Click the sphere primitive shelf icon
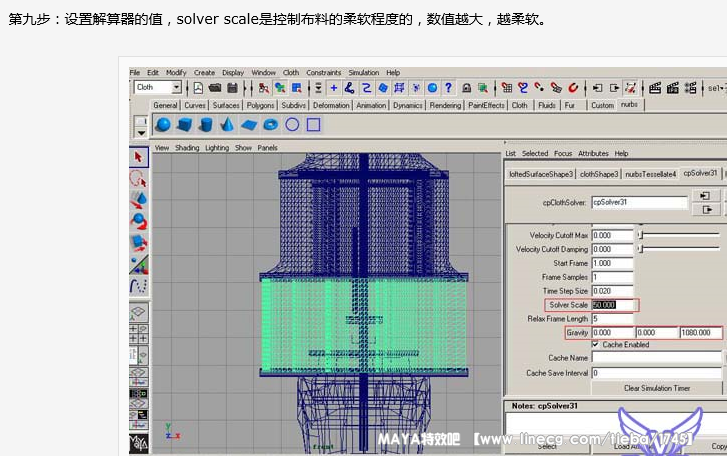The image size is (727, 456). [x=162, y=125]
